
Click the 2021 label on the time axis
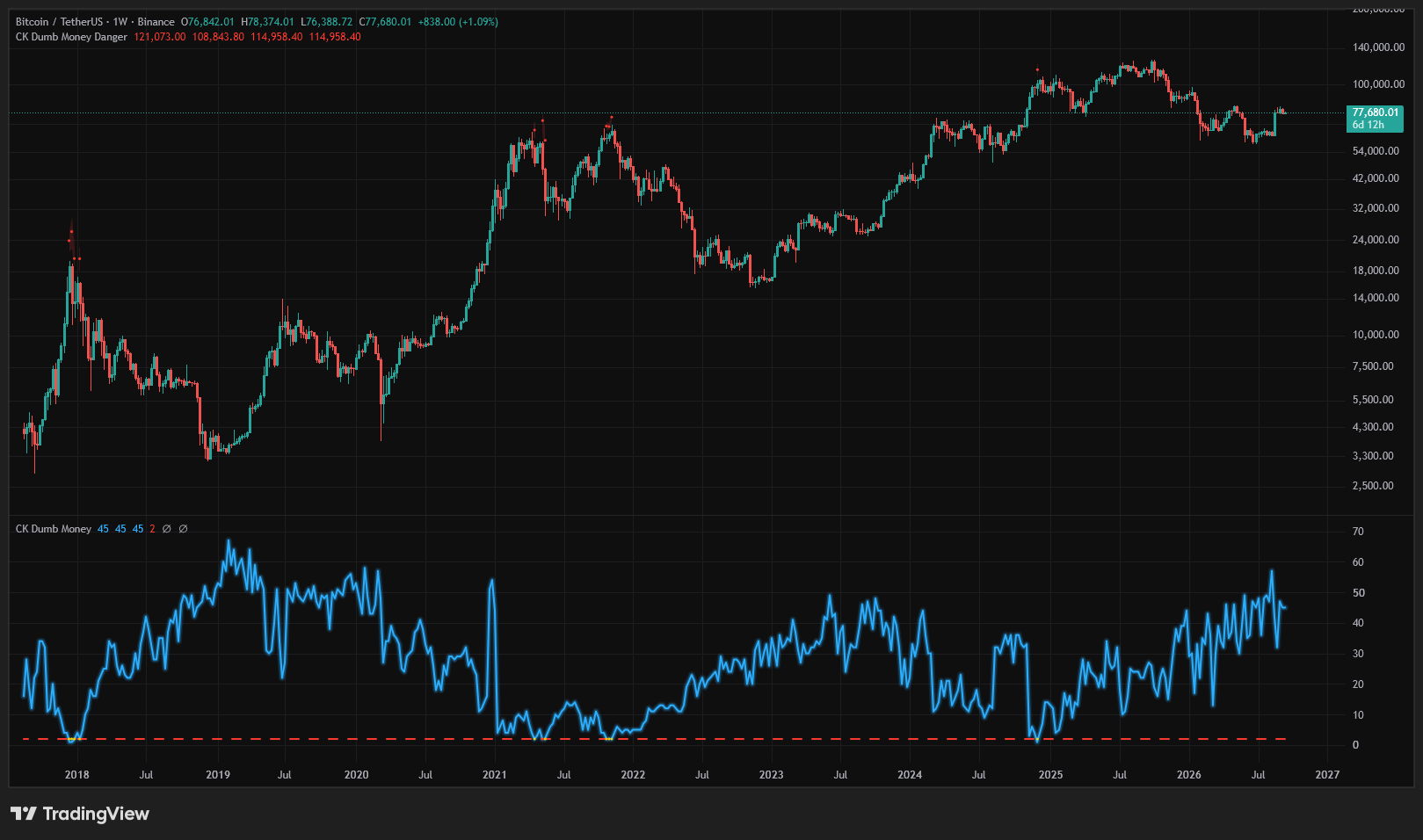(495, 775)
